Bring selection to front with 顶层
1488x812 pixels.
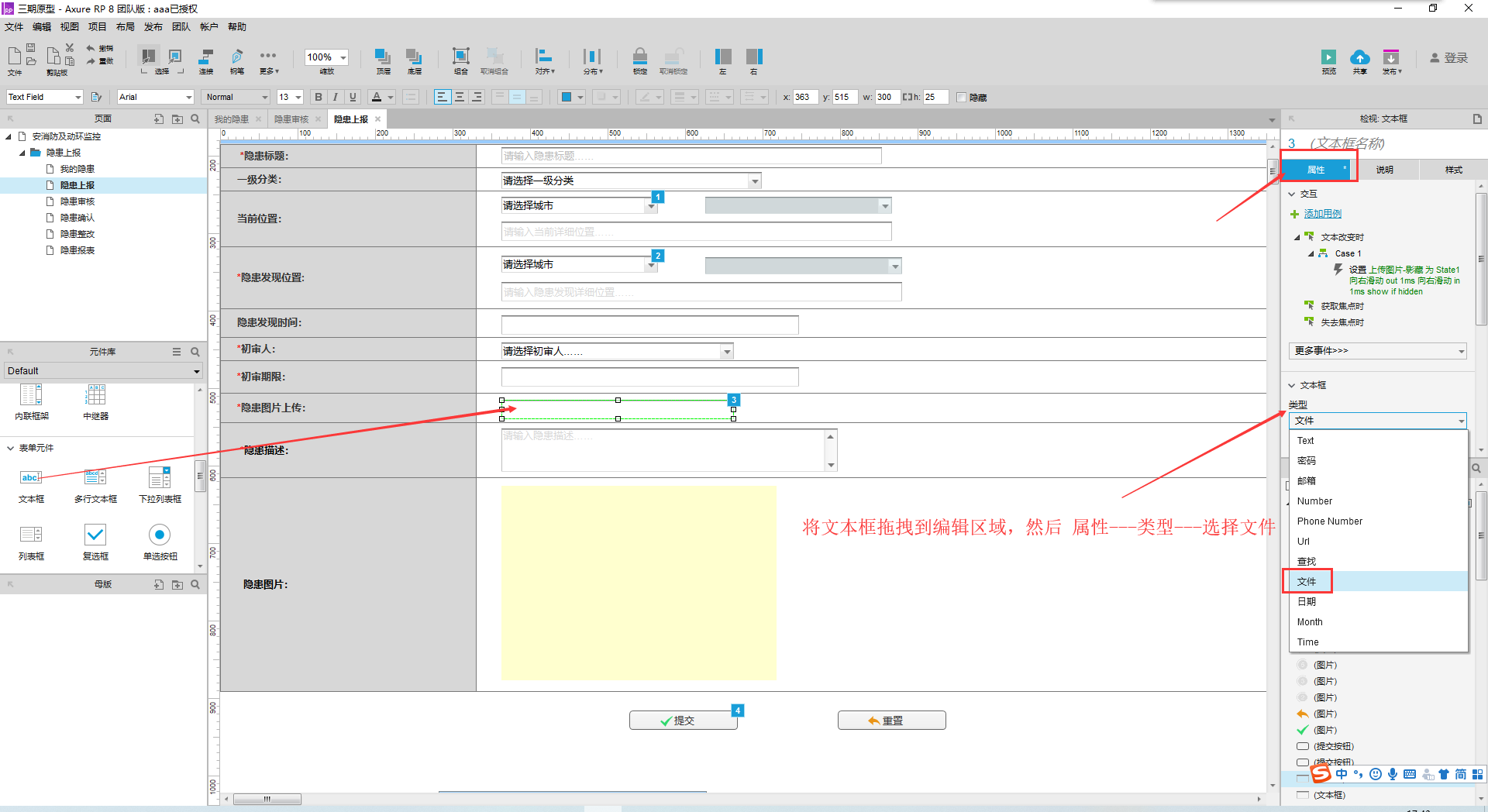[382, 60]
